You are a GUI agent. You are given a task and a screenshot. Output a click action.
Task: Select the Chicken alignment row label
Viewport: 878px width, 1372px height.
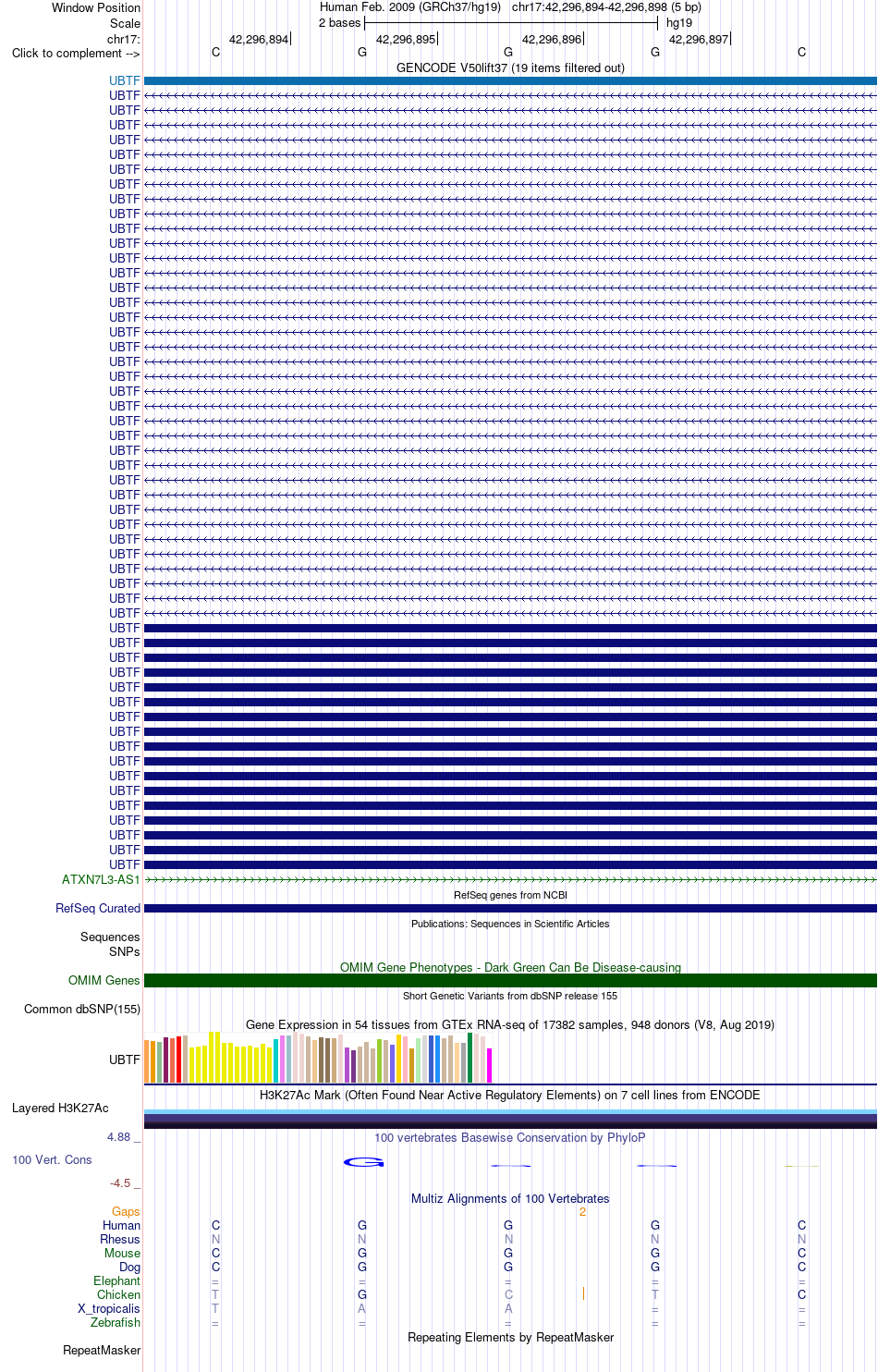pos(118,1294)
